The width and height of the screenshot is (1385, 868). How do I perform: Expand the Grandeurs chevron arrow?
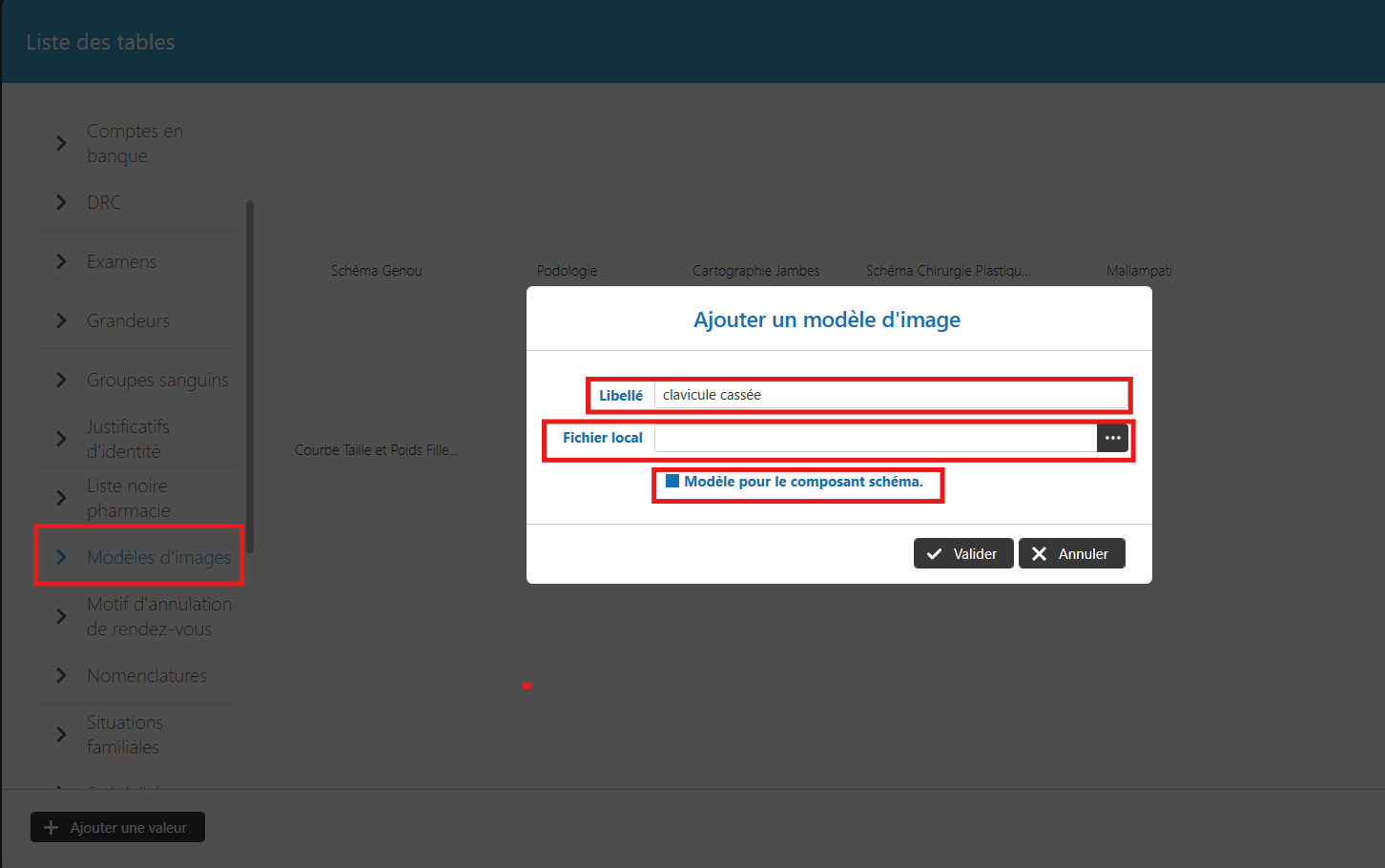click(61, 320)
